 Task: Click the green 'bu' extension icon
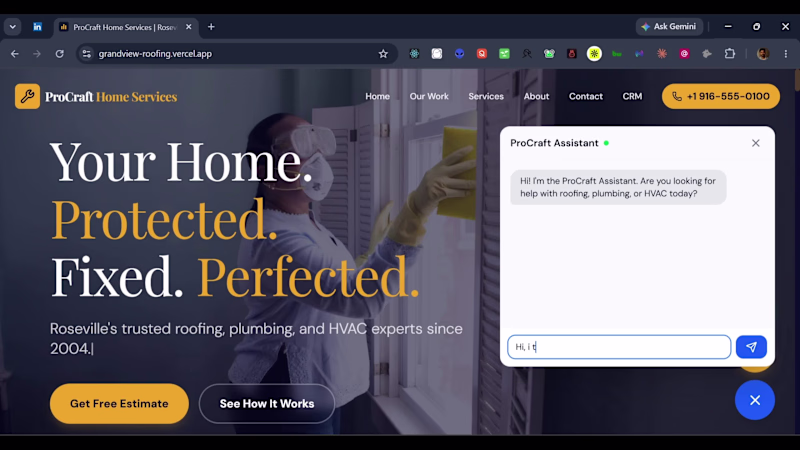pos(617,54)
